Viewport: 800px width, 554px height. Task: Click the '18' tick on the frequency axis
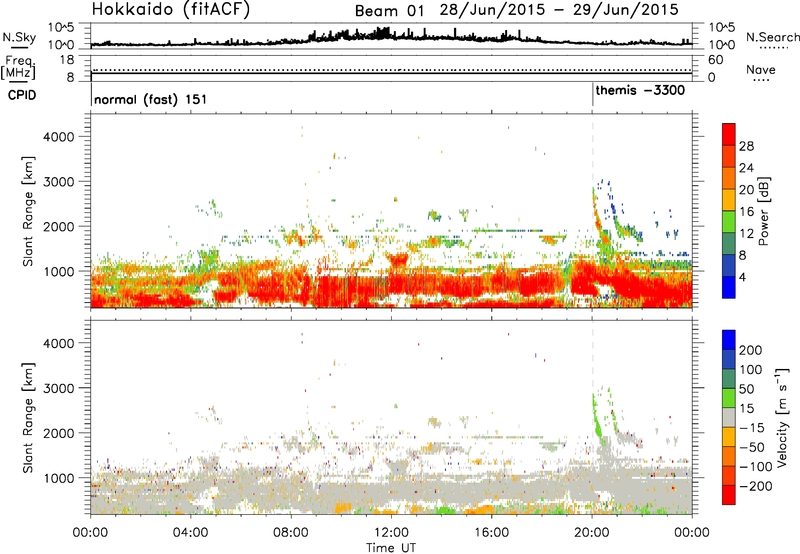(x=67, y=60)
